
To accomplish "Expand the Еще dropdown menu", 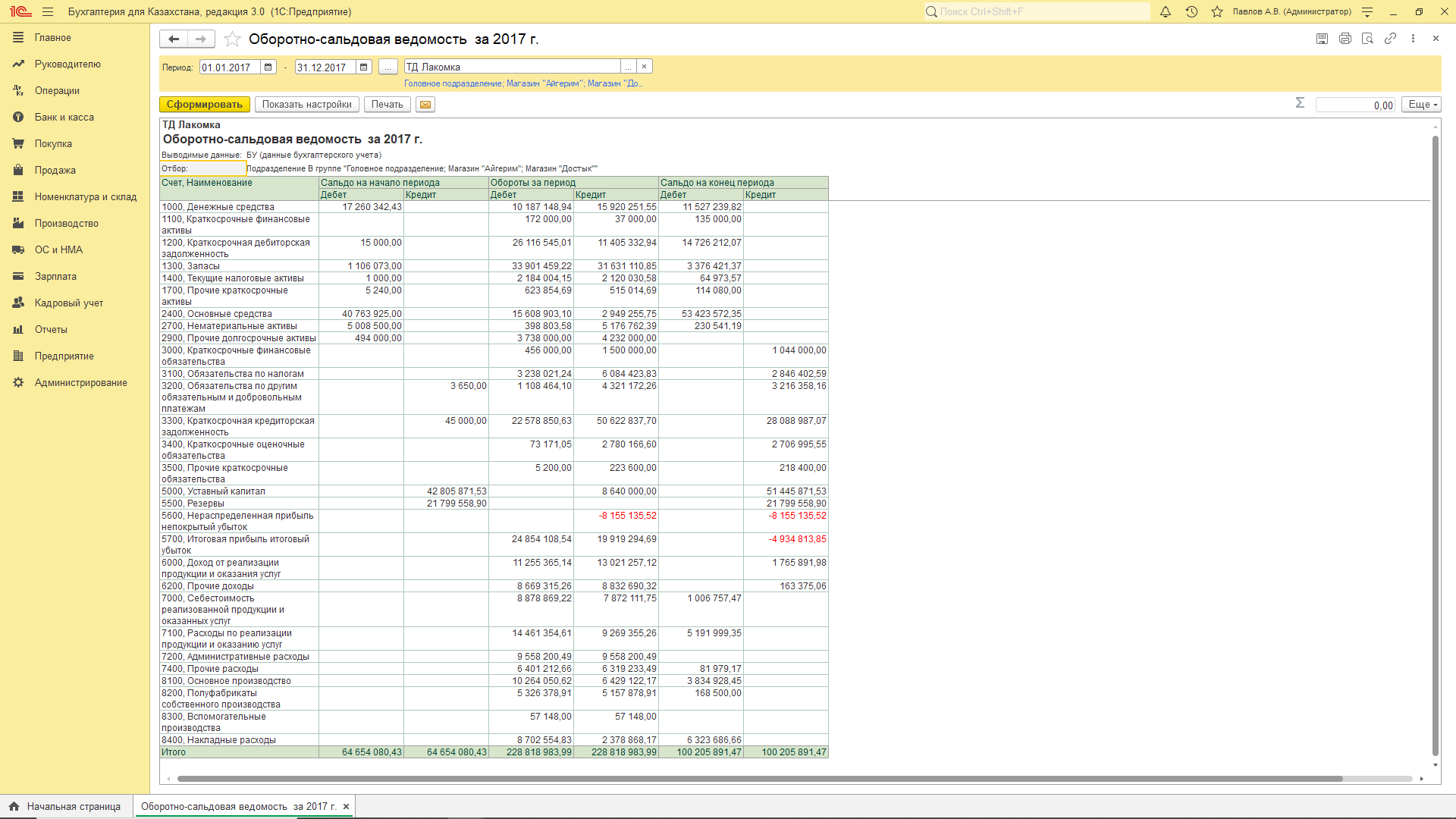I will (1421, 105).
